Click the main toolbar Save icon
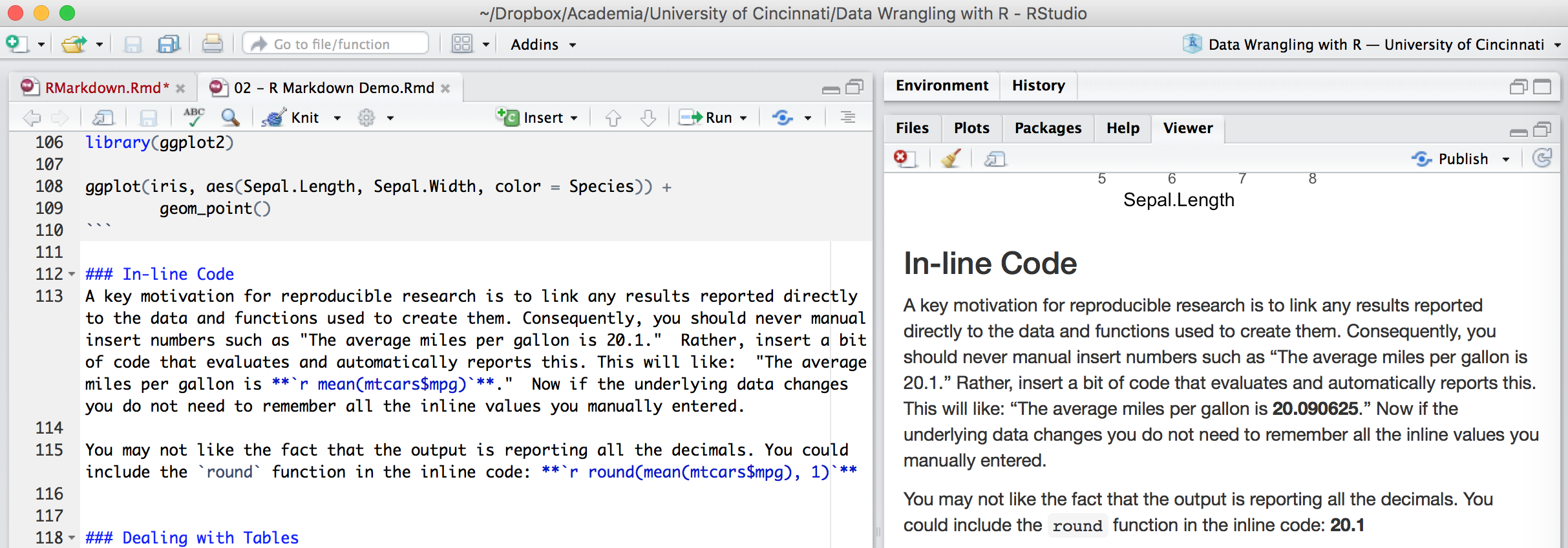 (132, 44)
